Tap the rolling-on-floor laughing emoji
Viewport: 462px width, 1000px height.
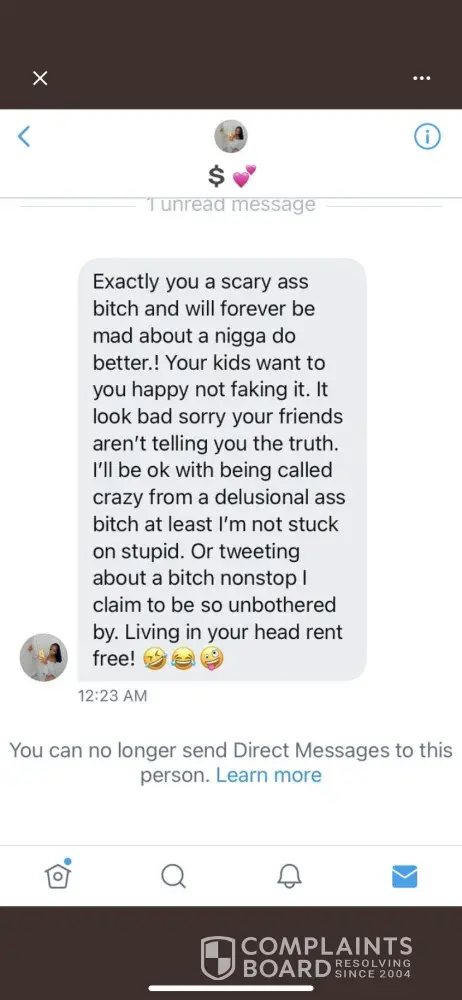coord(154,659)
